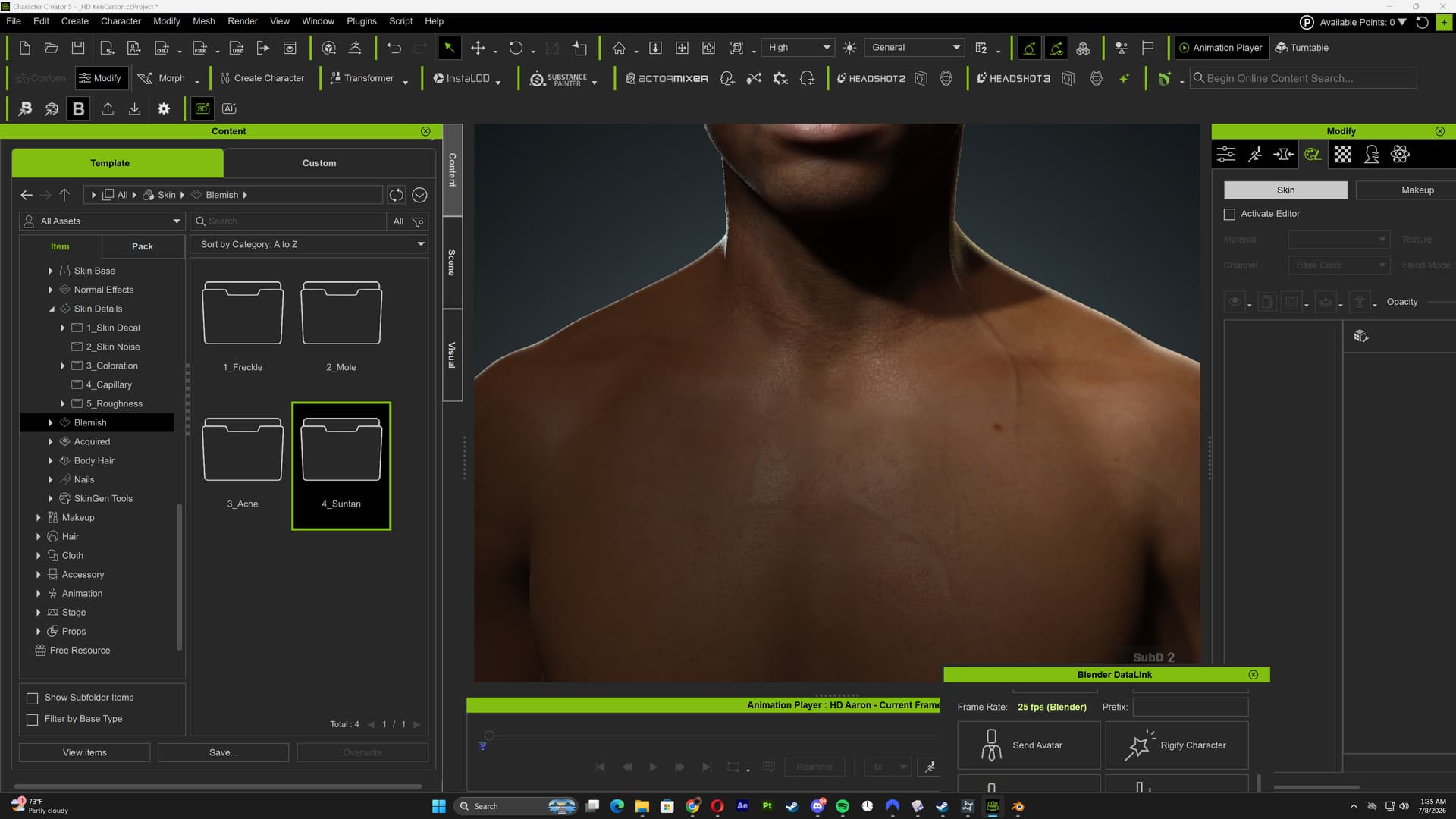Check Show Subfolder Items
This screenshot has width=1456, height=819.
pos(33,698)
